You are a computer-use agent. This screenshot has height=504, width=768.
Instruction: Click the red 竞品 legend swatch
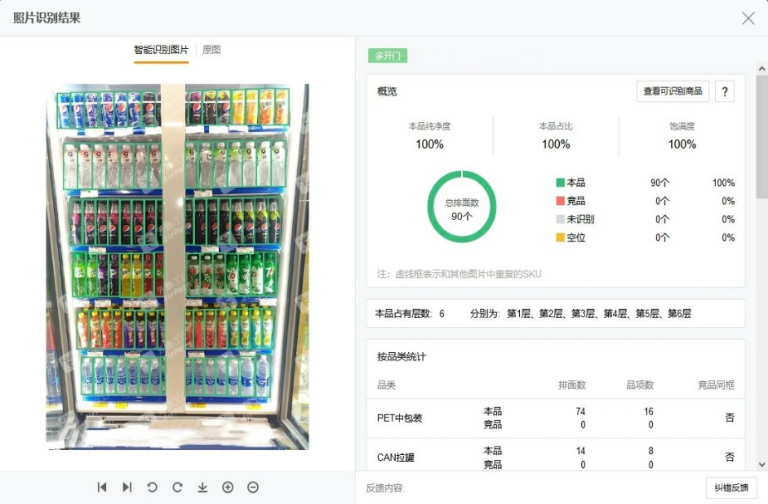560,201
